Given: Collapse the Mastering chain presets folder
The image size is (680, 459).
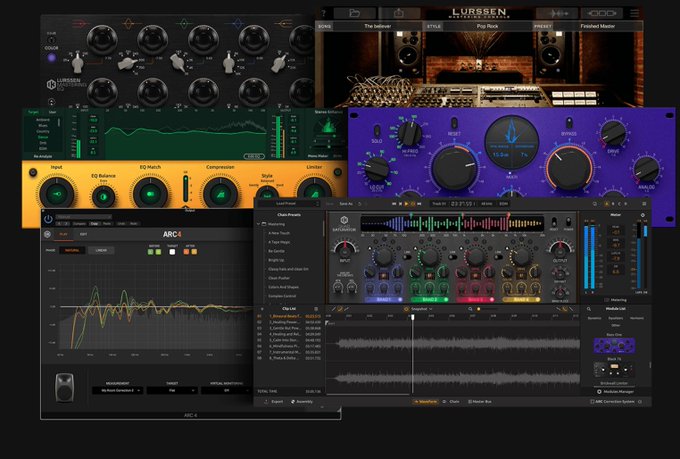Looking at the screenshot, I should click(x=259, y=224).
